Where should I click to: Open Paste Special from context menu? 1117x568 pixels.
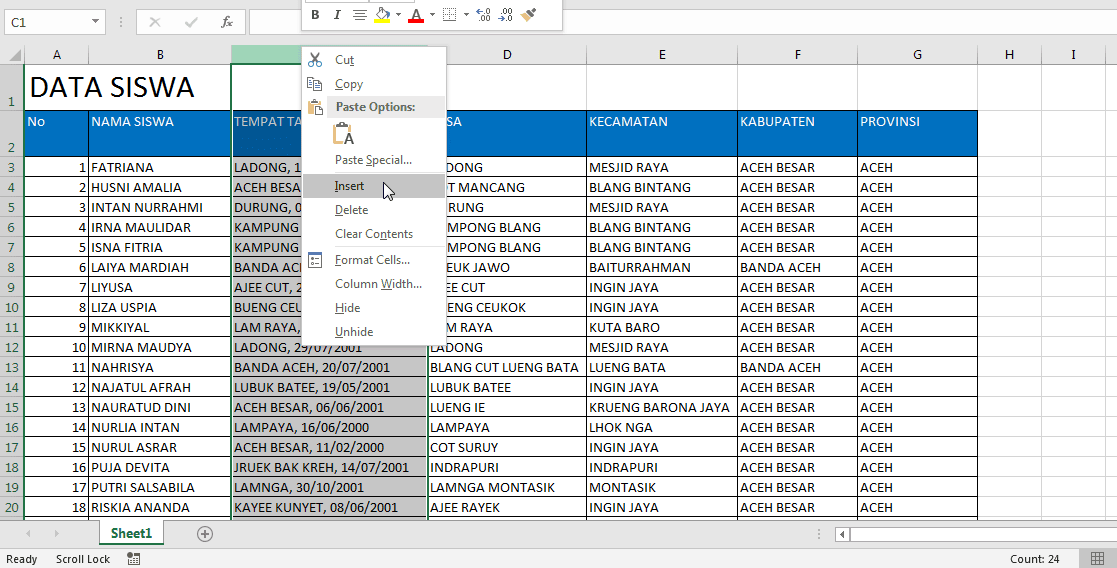pos(374,160)
